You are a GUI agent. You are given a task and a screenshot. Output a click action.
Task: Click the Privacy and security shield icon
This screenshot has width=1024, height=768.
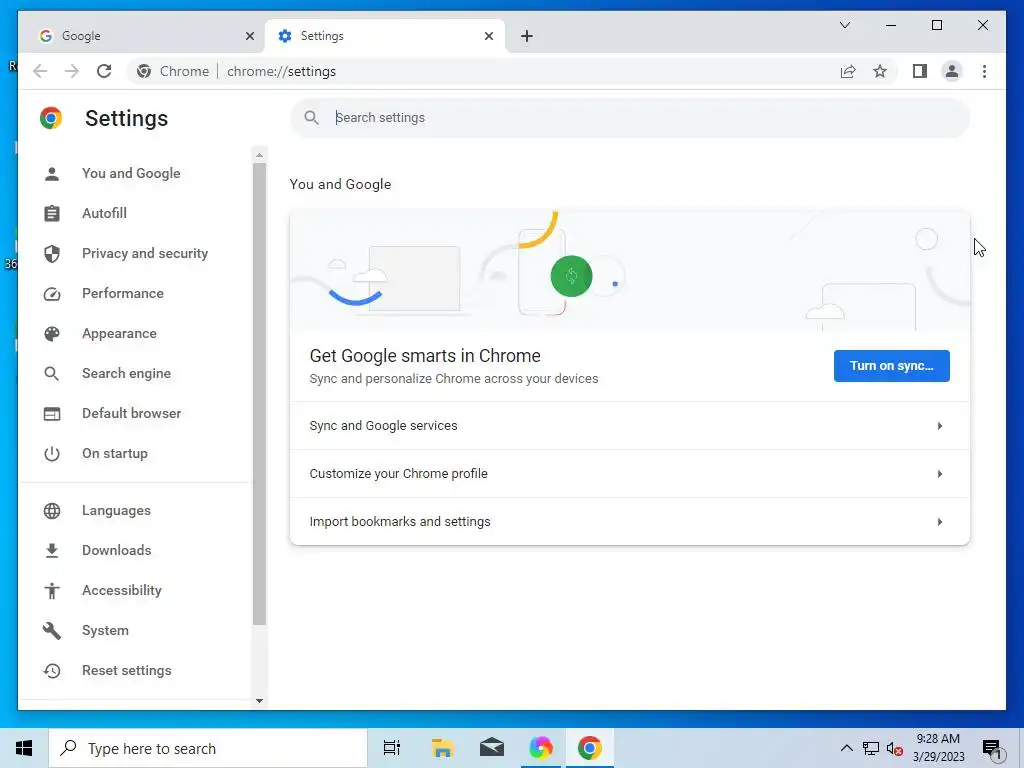[x=52, y=253]
